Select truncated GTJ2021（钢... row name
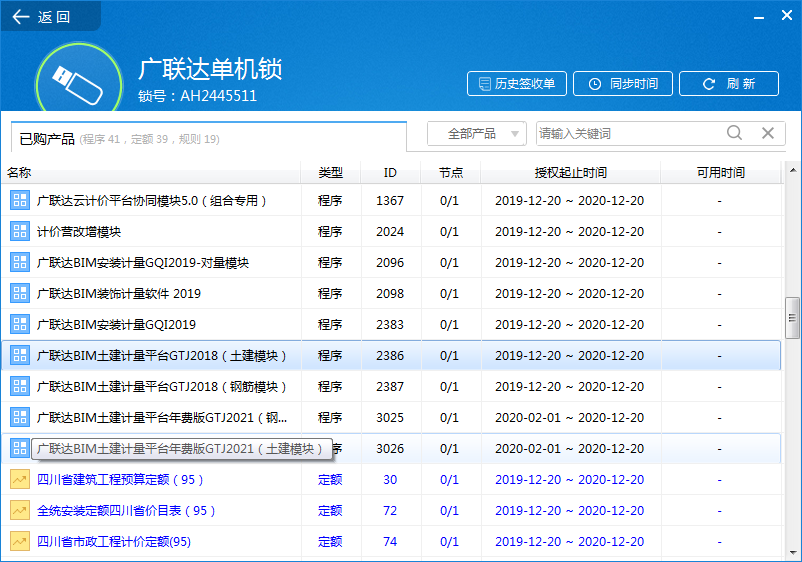The height and width of the screenshot is (562, 802). [x=162, y=418]
